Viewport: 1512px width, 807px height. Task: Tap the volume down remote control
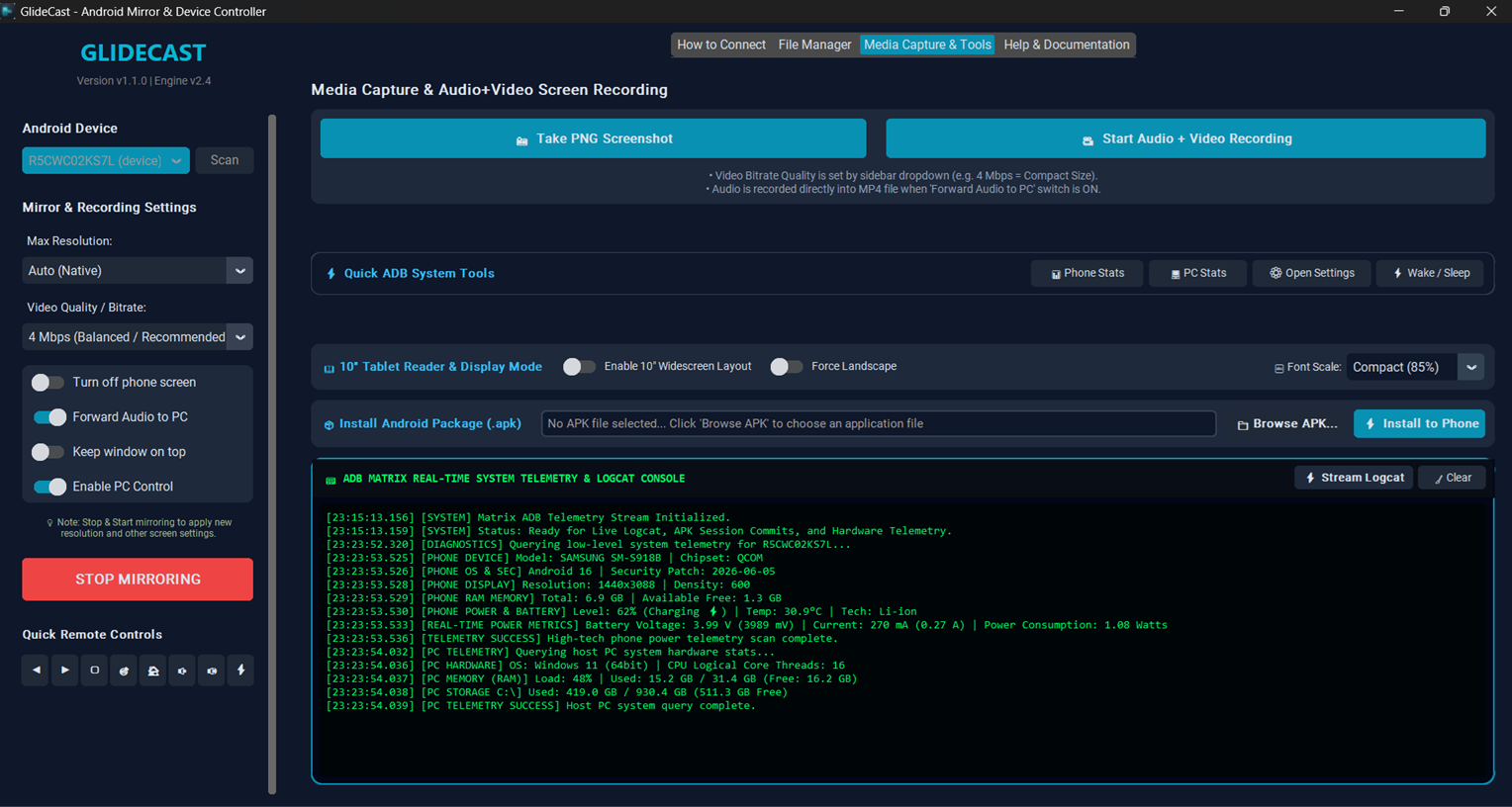[182, 671]
